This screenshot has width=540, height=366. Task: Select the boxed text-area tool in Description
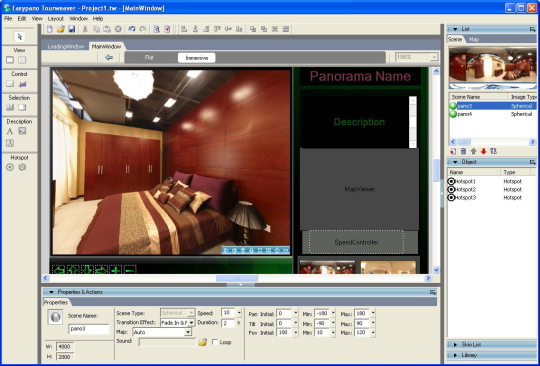(10, 143)
